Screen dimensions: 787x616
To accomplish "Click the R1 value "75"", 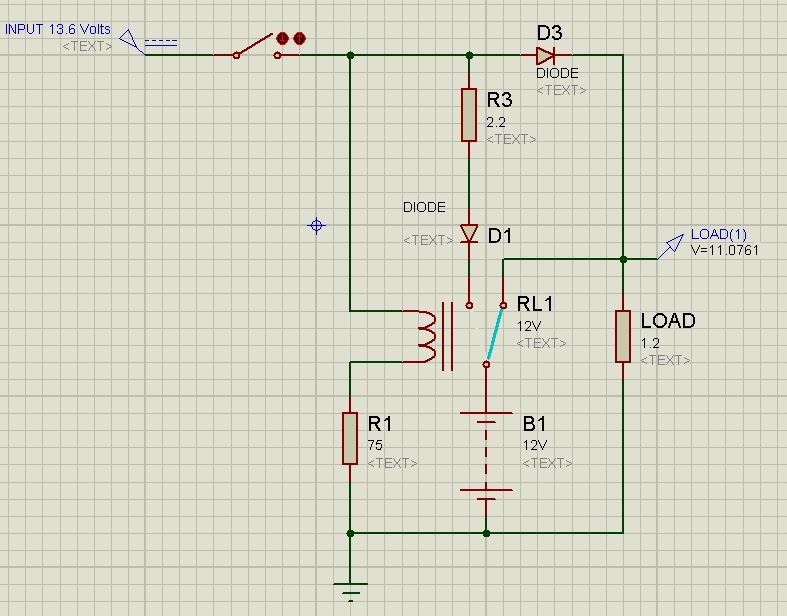I will pos(376,446).
